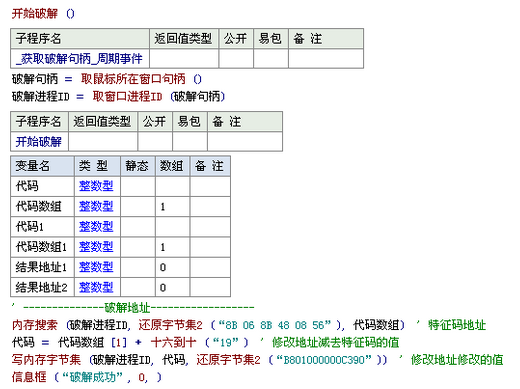Screen dimensions: 520x389
Task: Click array value 0 in 结果地址2 row
Action: (x=163, y=288)
